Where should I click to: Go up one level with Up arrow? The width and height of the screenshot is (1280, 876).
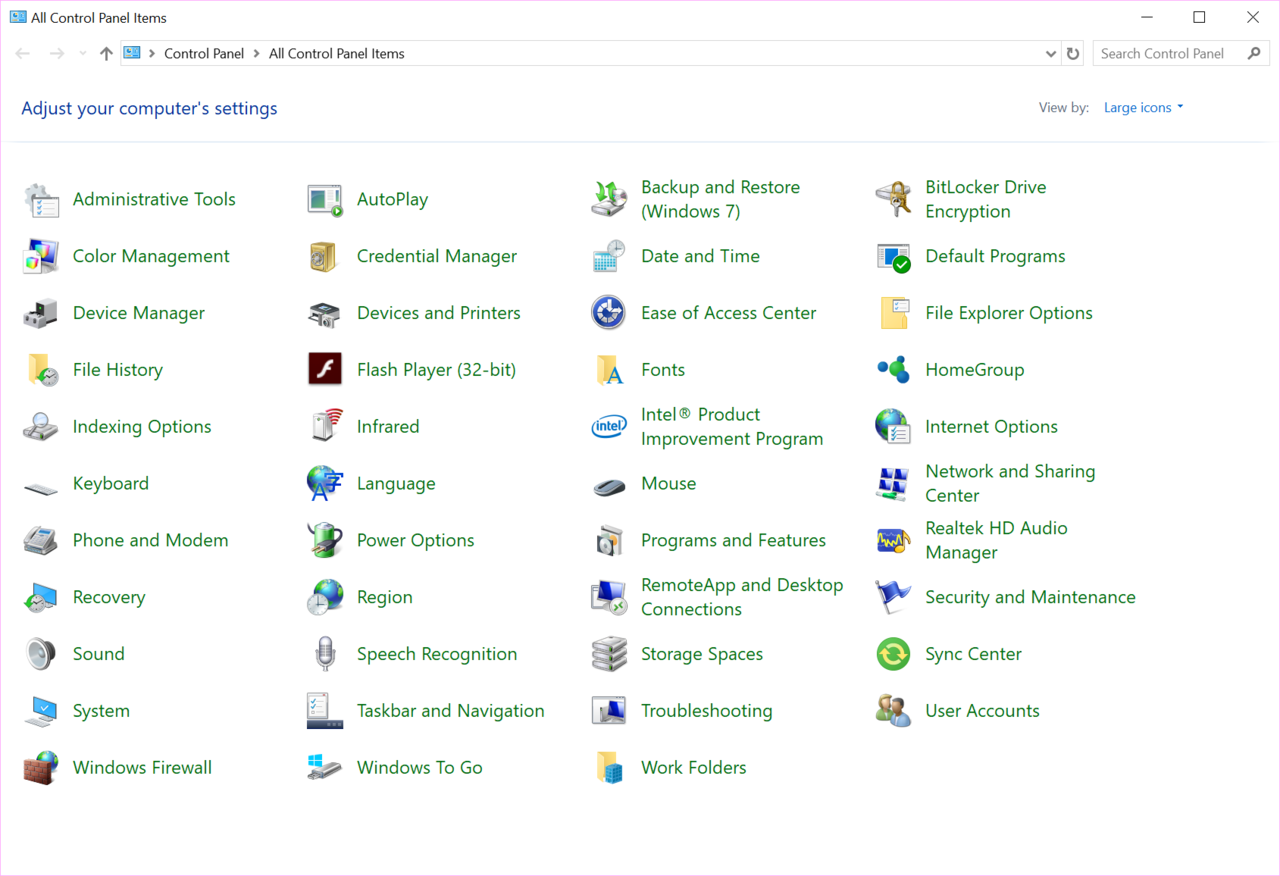tap(106, 54)
